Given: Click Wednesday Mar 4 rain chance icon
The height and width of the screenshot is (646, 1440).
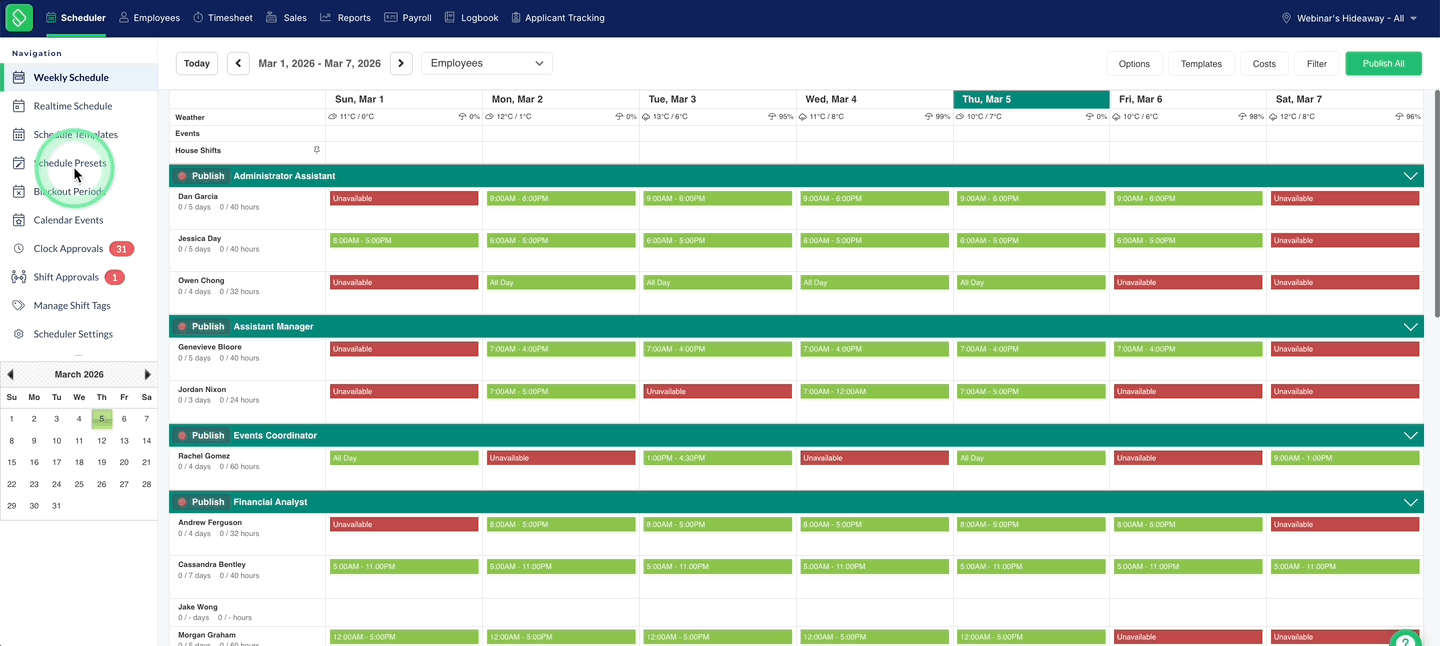Looking at the screenshot, I should pos(930,117).
